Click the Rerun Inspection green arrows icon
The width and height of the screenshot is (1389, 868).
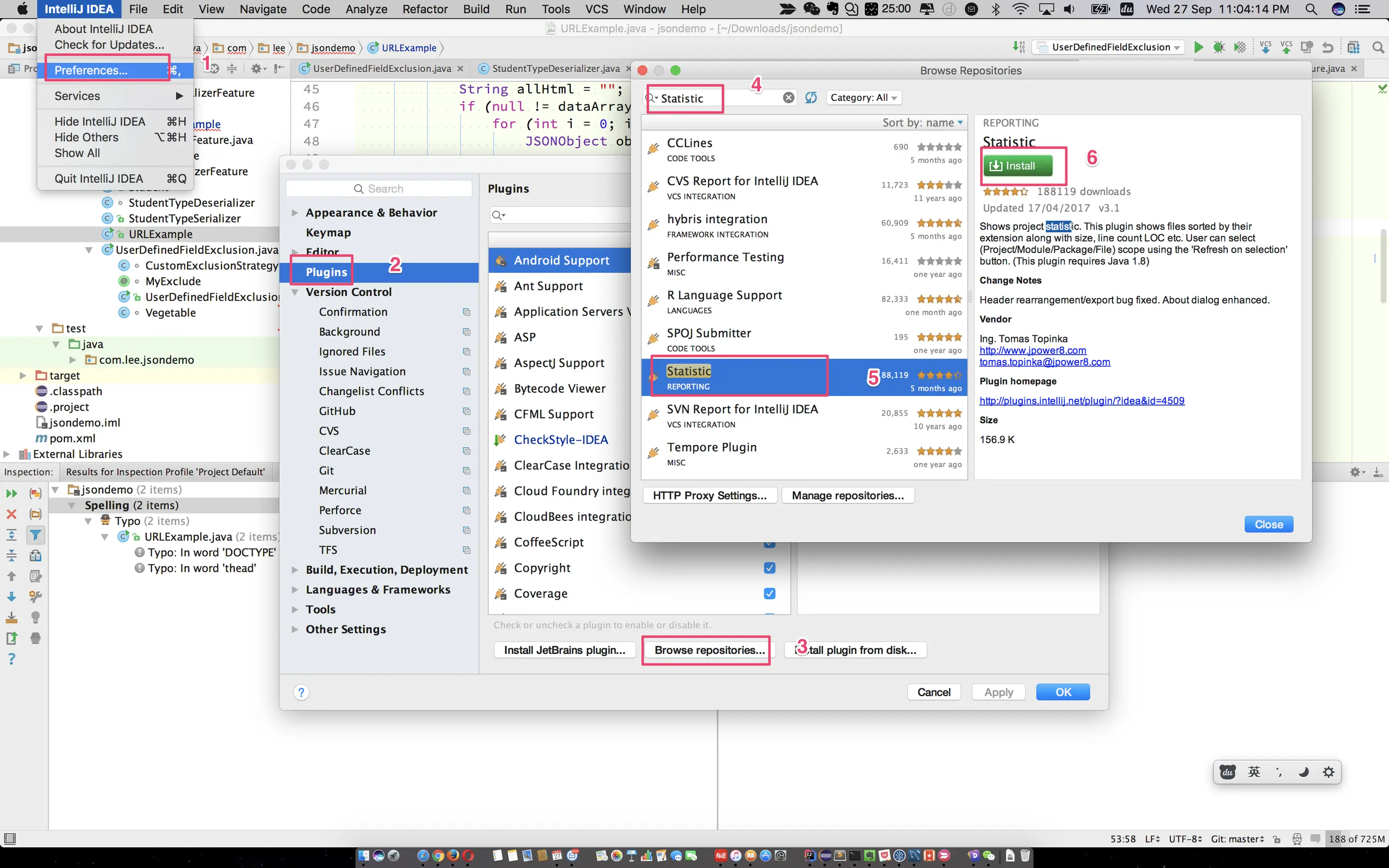(11, 494)
